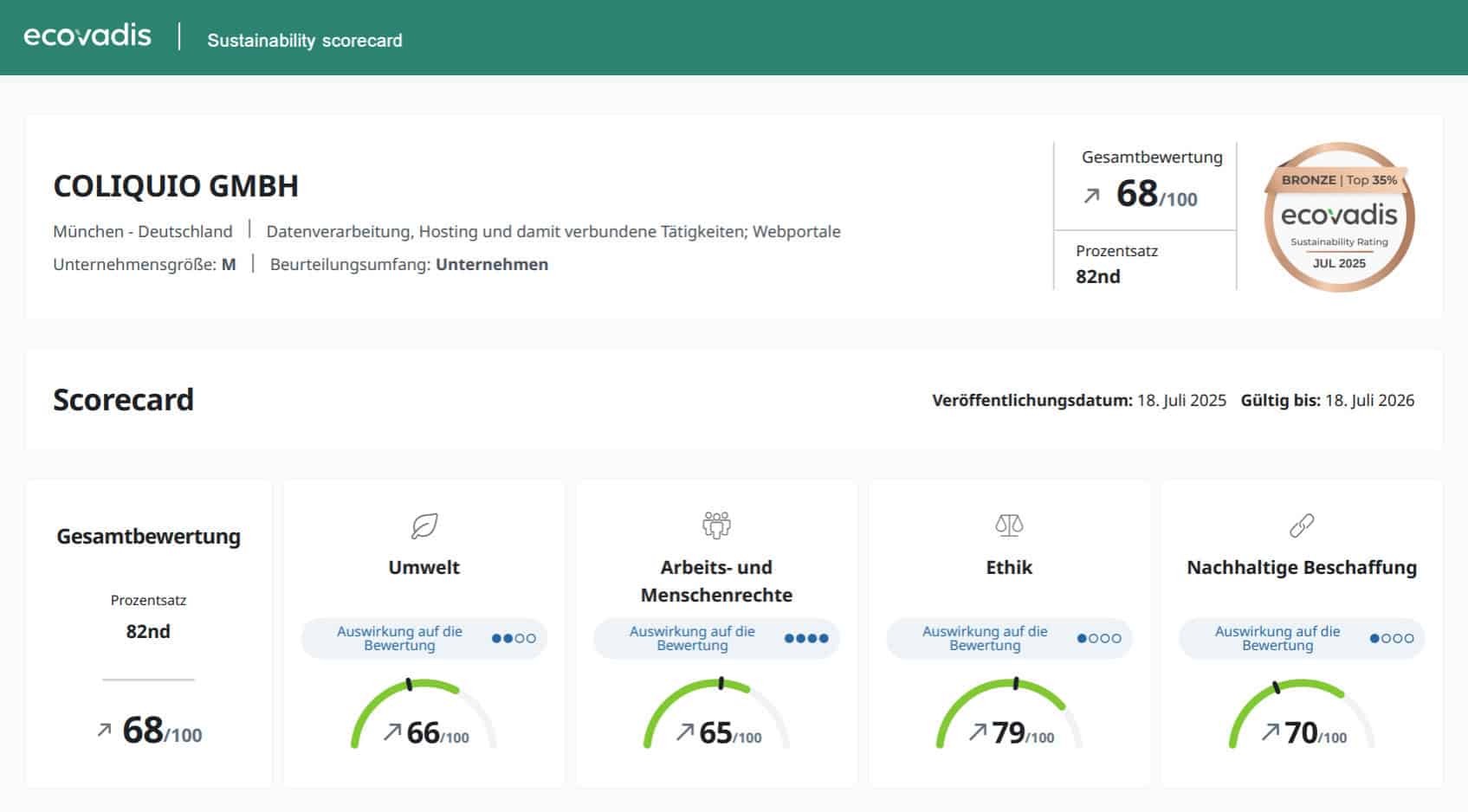
Task: Select the Sustainability scorecard label in the header
Action: (305, 40)
